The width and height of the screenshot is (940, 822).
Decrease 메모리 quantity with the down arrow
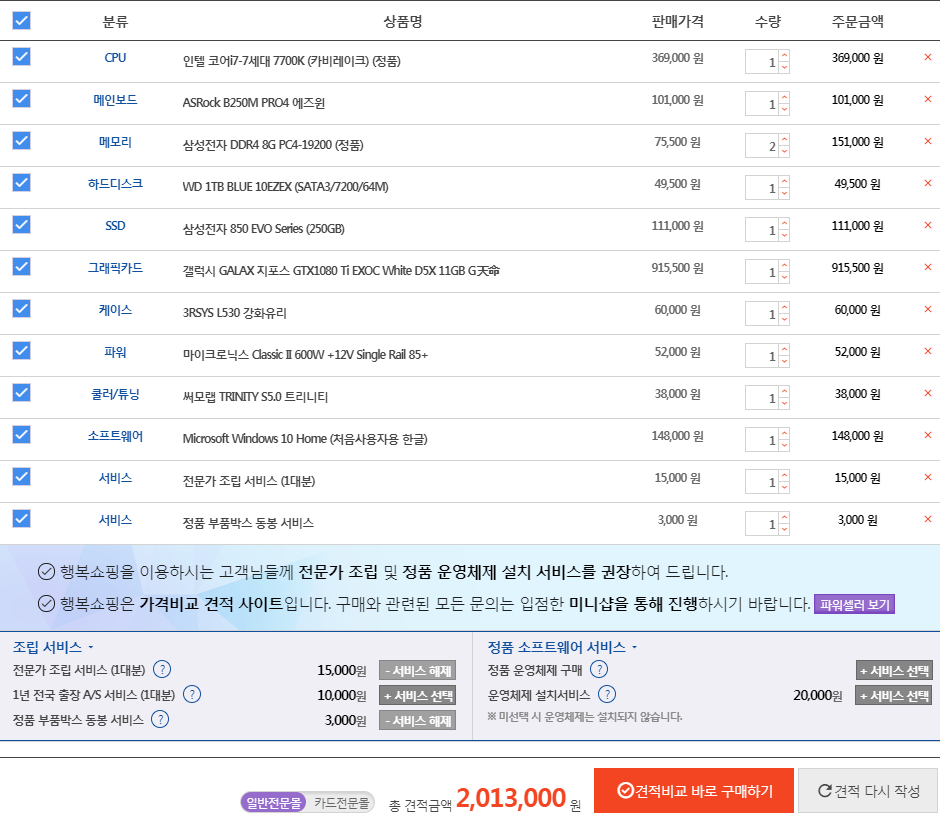[784, 152]
